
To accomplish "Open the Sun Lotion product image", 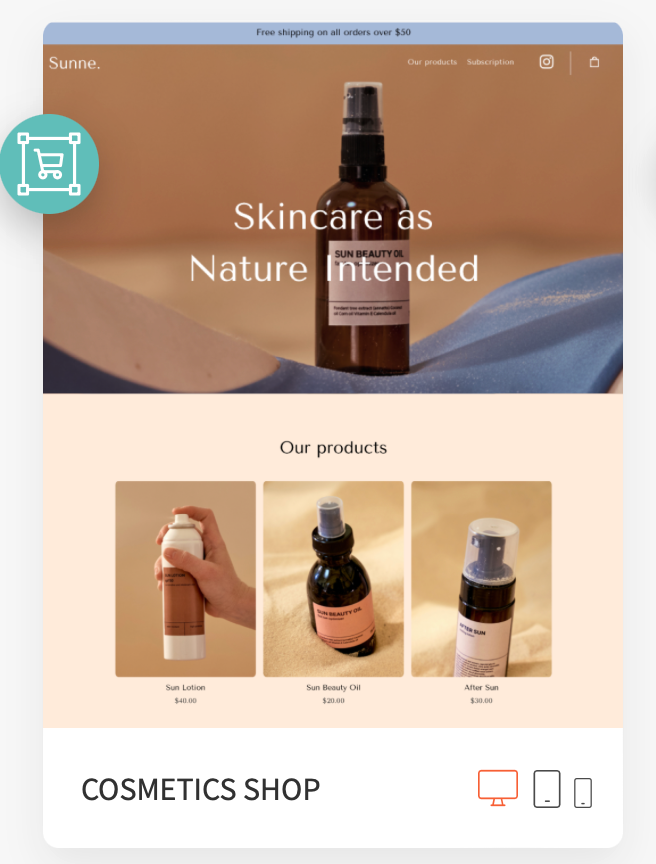I will pos(186,579).
